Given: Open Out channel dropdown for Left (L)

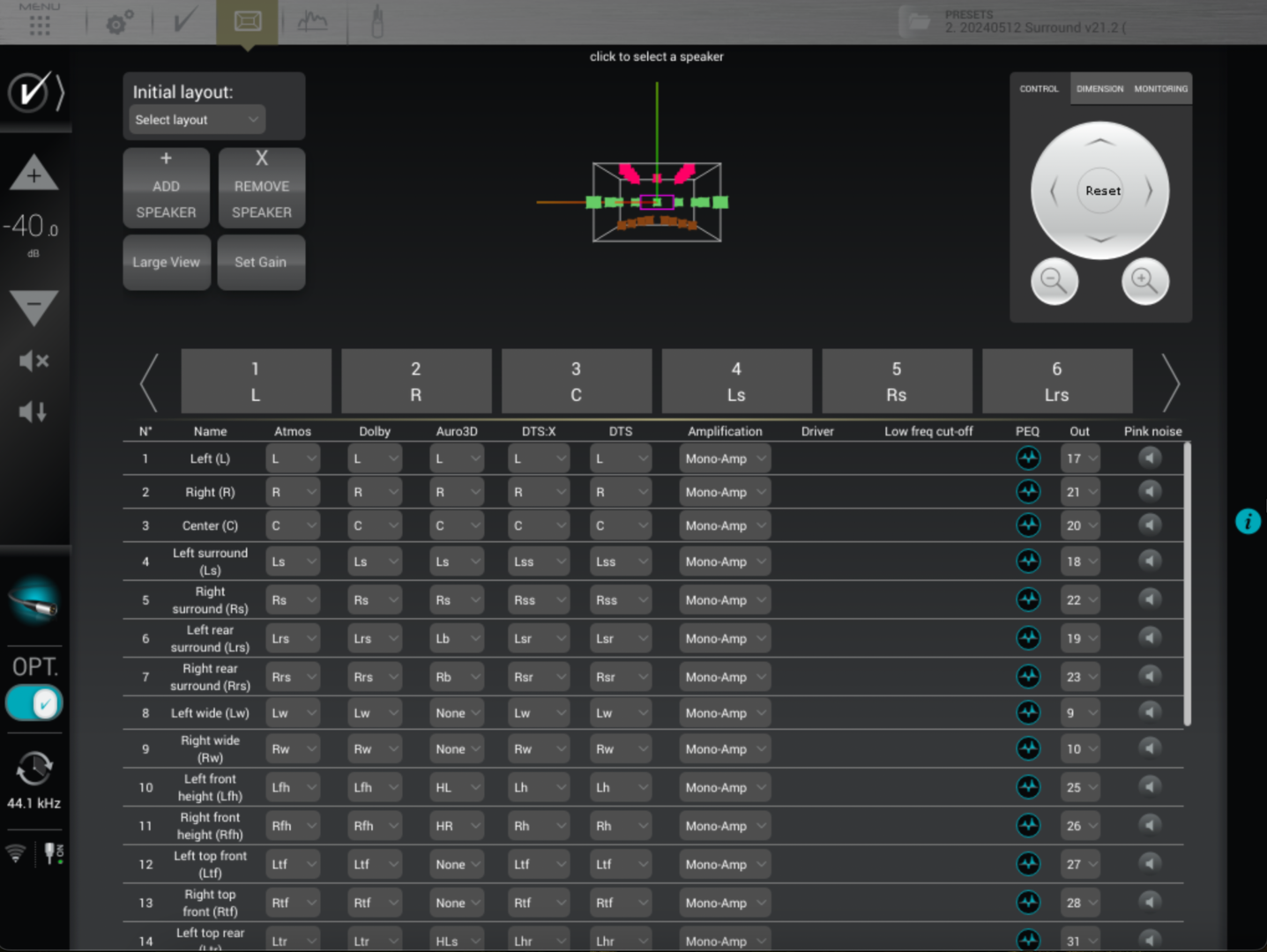Looking at the screenshot, I should pos(1080,458).
